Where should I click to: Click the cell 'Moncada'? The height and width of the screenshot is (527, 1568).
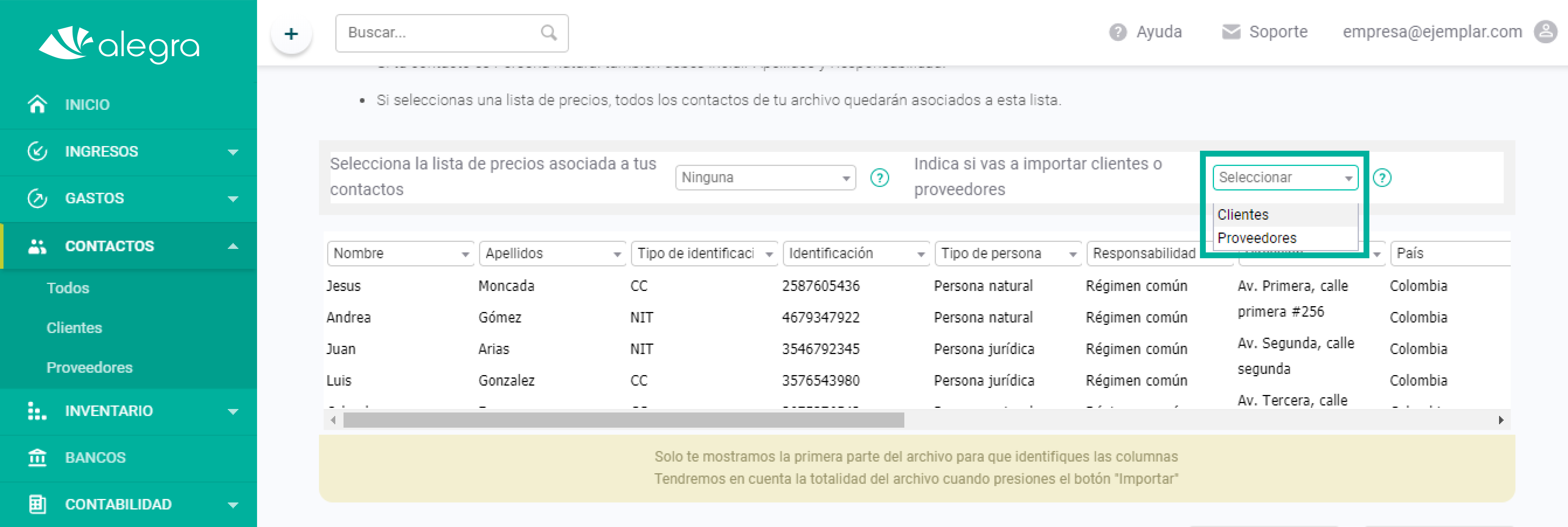(x=507, y=286)
